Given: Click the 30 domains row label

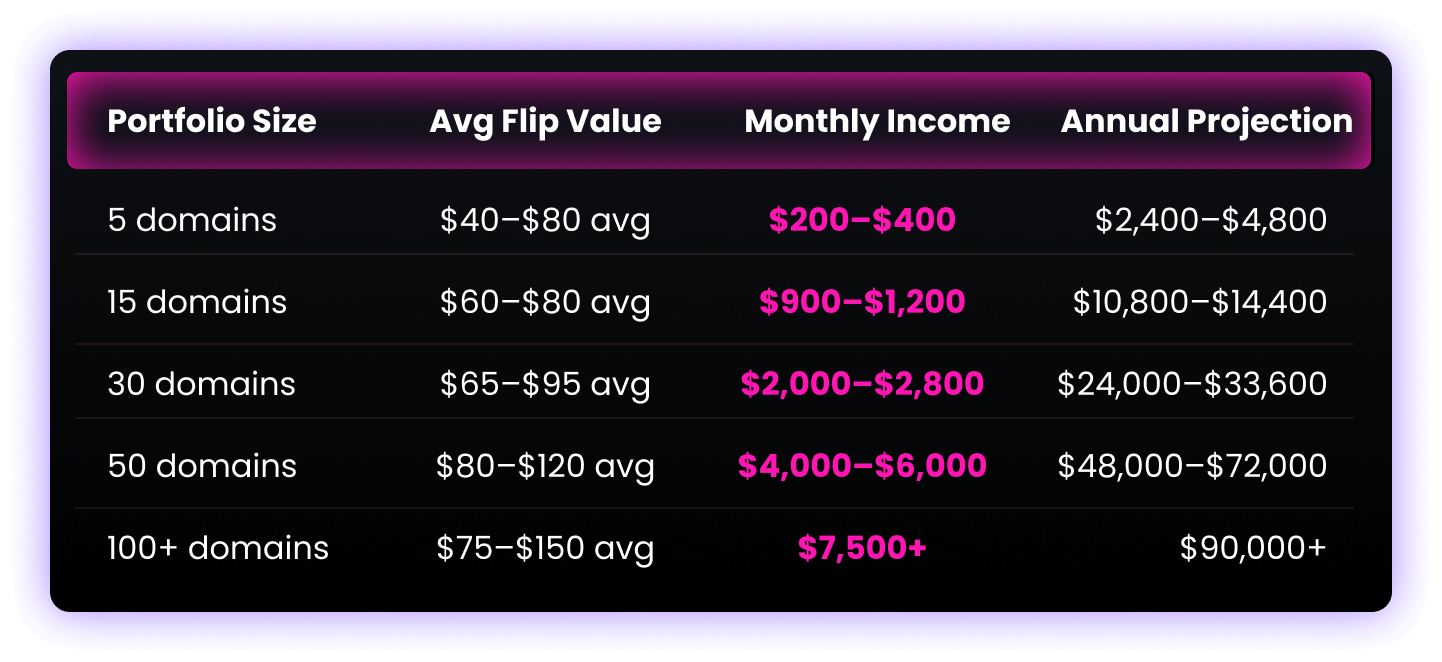Looking at the screenshot, I should (x=201, y=384).
